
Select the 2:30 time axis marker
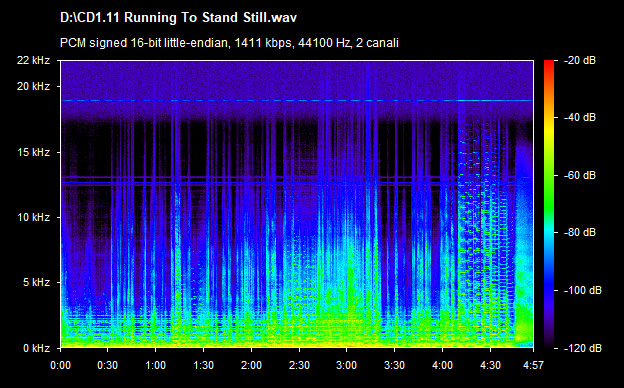coord(299,365)
